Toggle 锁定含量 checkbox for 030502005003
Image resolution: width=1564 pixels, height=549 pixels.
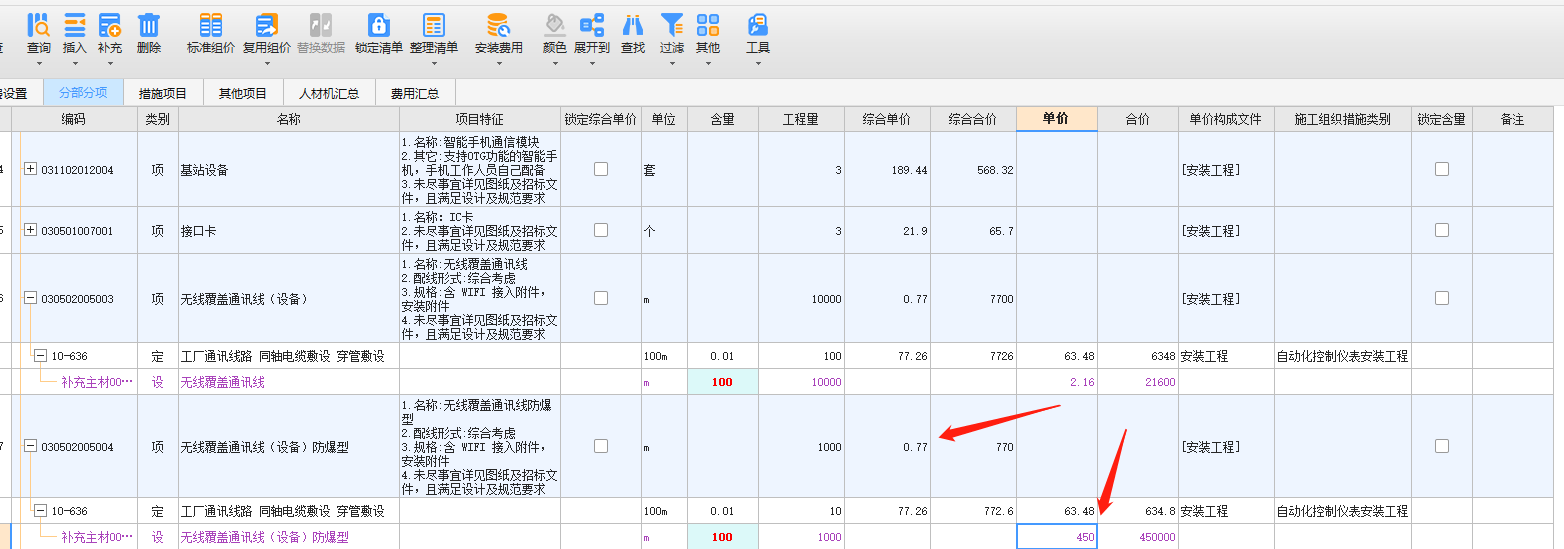click(1442, 298)
